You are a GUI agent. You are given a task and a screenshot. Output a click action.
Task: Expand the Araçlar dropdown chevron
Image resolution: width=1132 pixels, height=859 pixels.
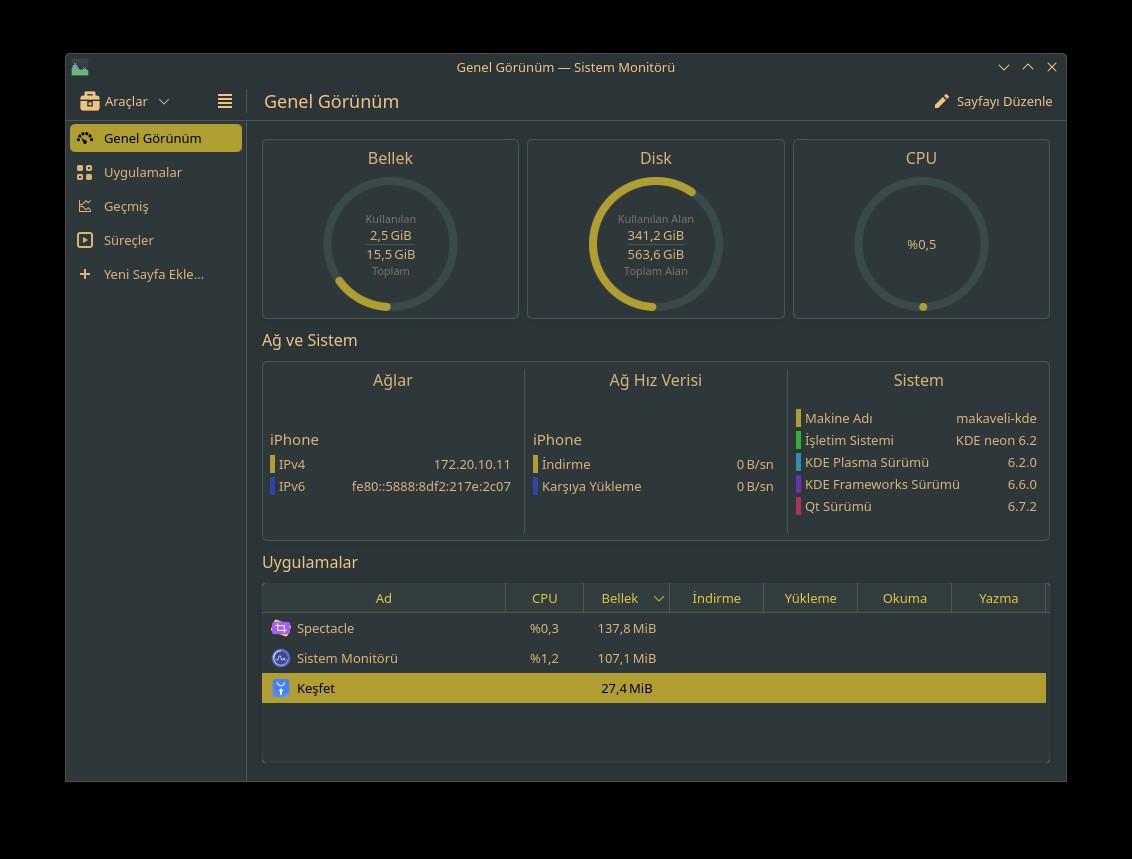pos(164,102)
